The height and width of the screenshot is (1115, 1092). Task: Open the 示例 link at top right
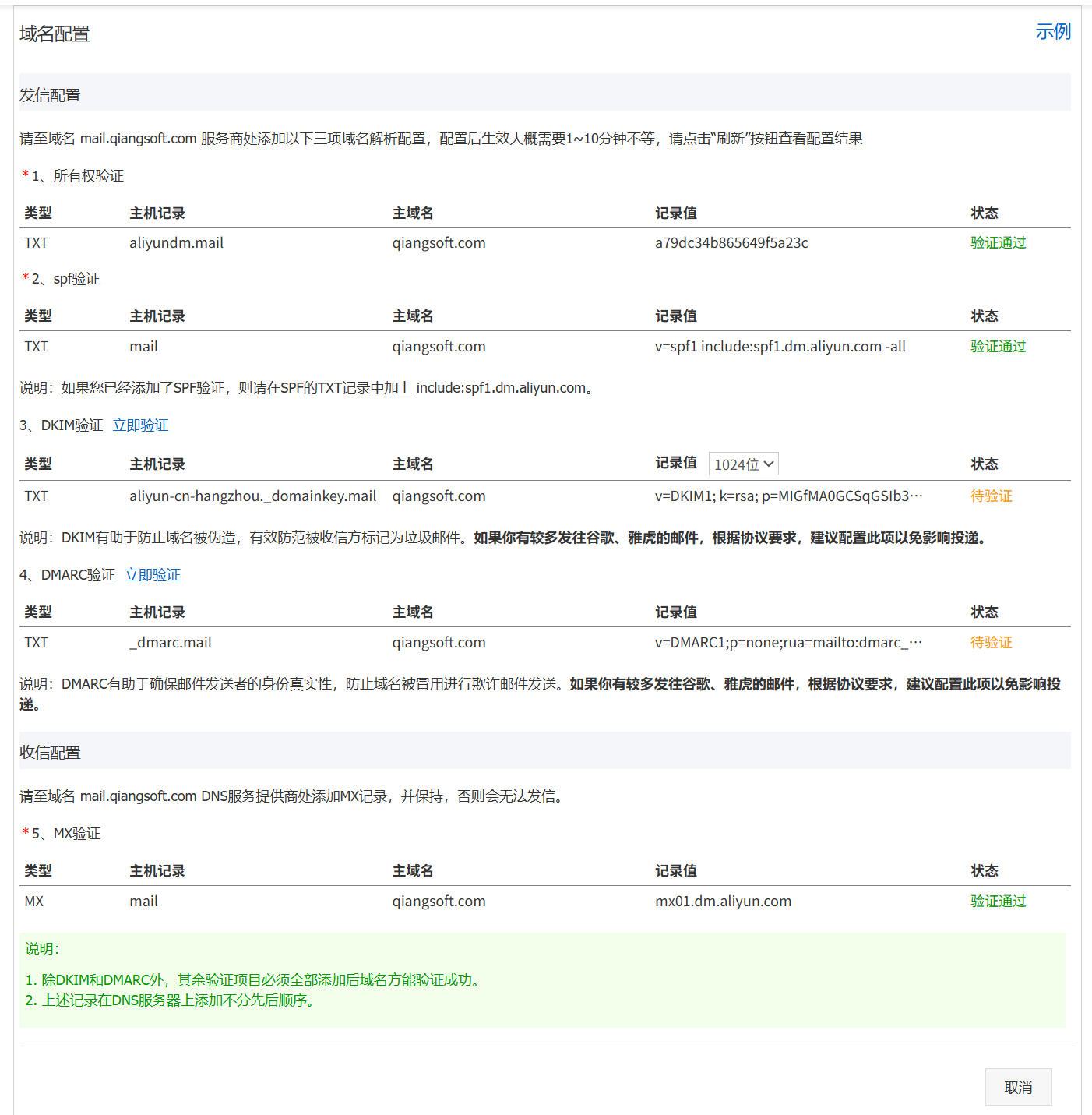pos(1052,32)
